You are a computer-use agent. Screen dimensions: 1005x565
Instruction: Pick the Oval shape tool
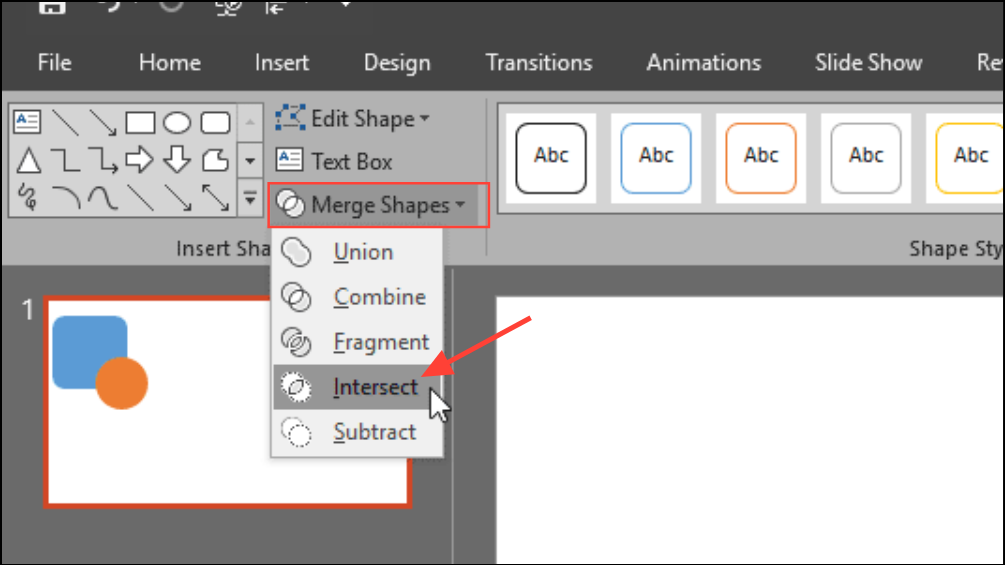177,123
